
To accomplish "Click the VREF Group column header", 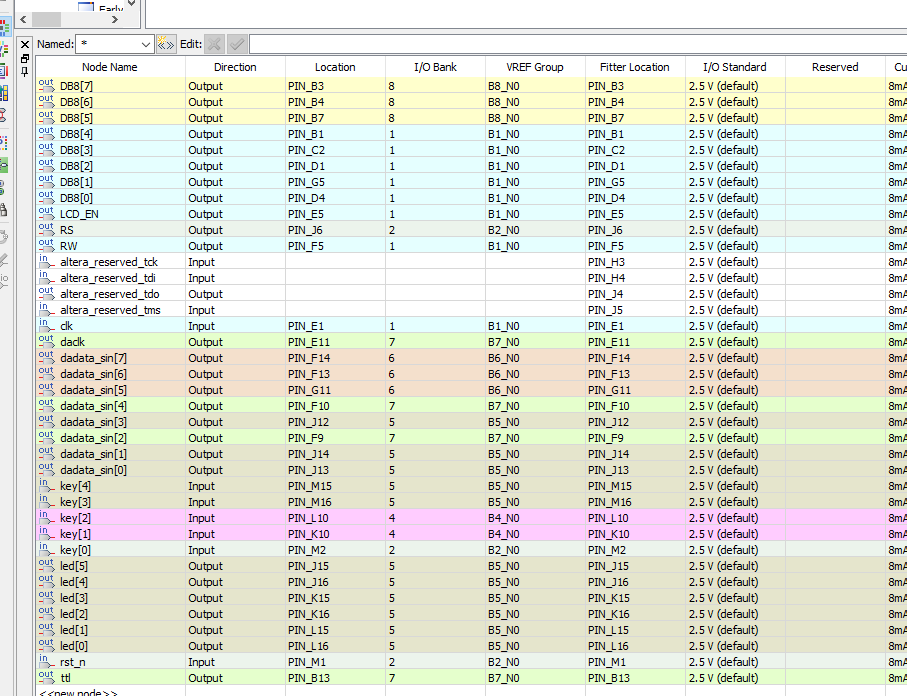I will [x=535, y=67].
